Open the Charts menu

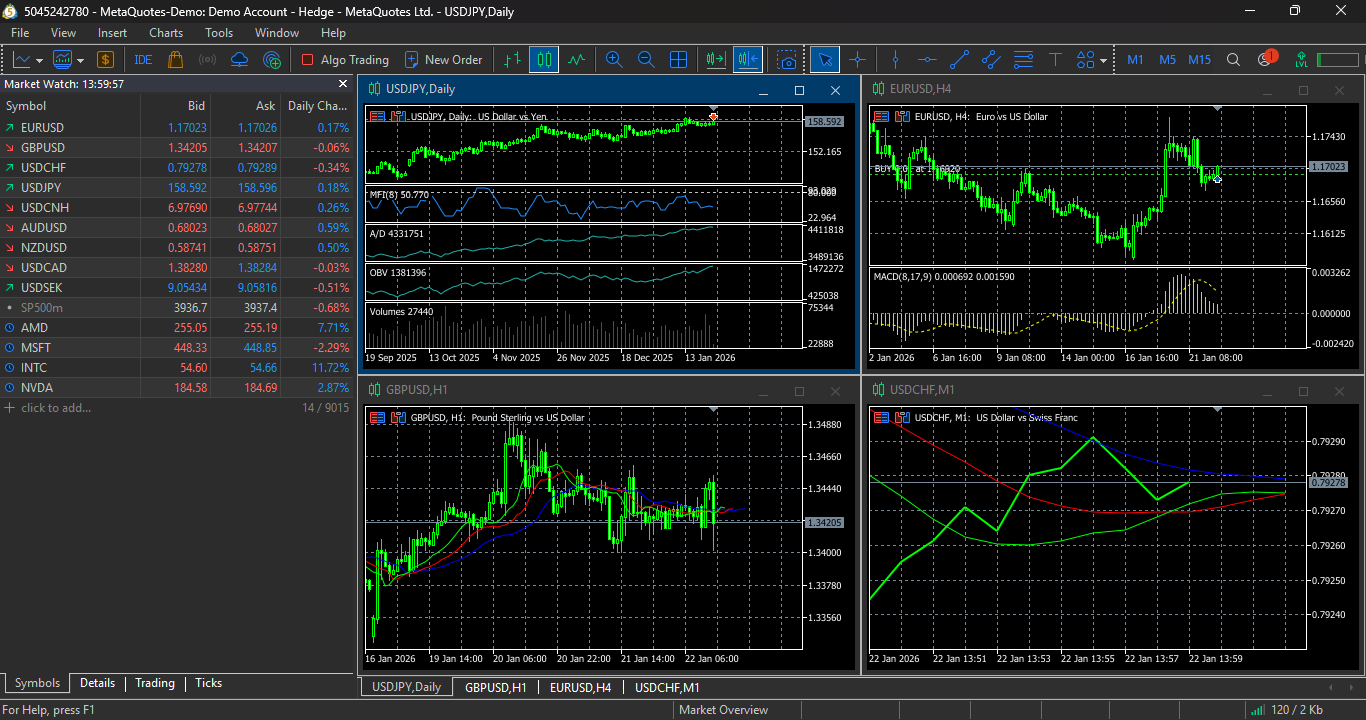pyautogui.click(x=165, y=32)
